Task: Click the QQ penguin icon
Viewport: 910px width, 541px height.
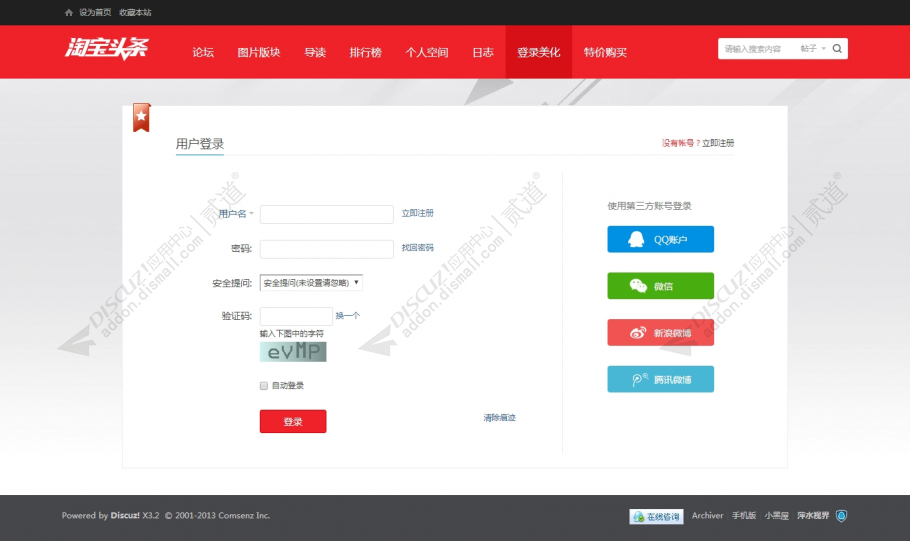Action: [636, 239]
